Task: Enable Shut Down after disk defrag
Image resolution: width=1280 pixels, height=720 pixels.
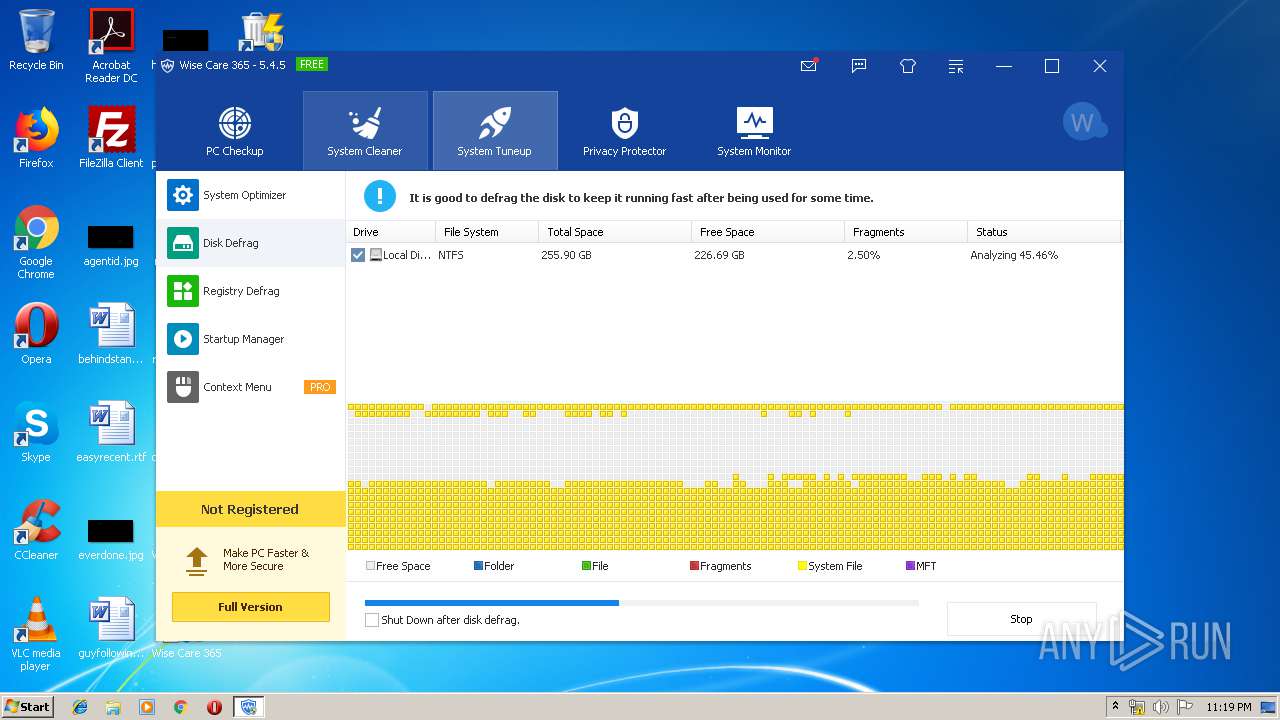Action: 372,620
